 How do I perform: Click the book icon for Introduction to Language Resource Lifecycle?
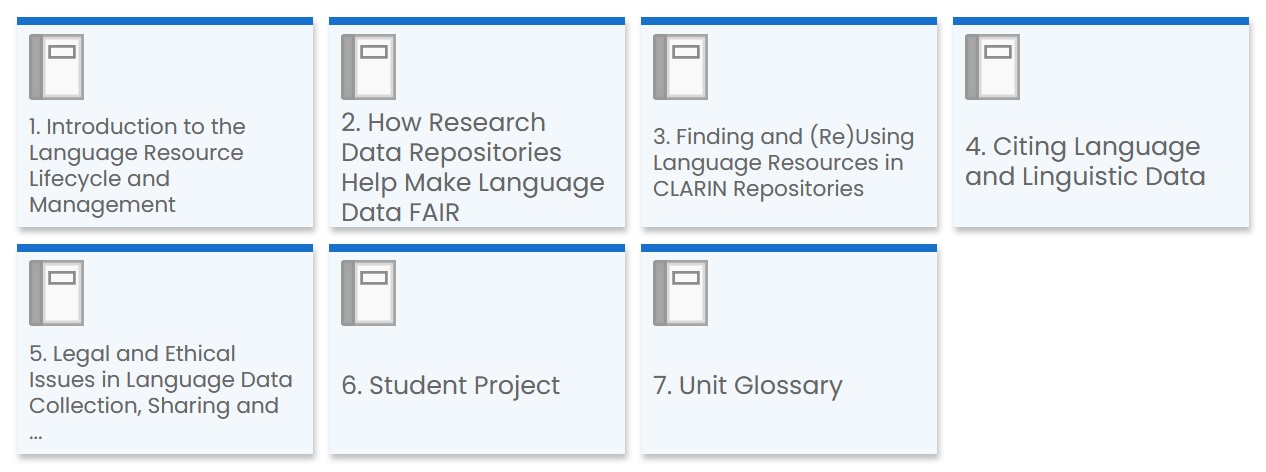pyautogui.click(x=56, y=67)
